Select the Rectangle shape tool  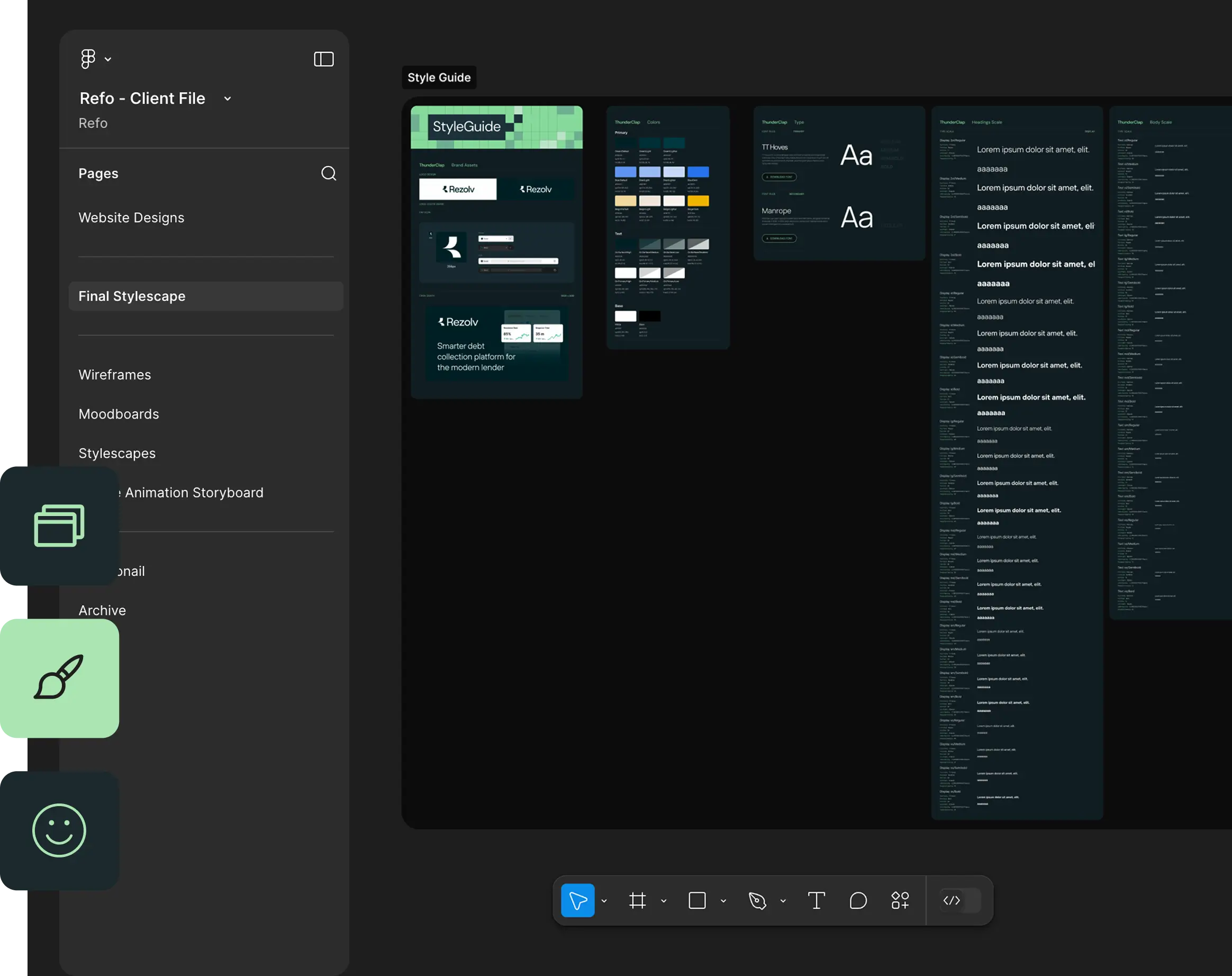tap(696, 900)
